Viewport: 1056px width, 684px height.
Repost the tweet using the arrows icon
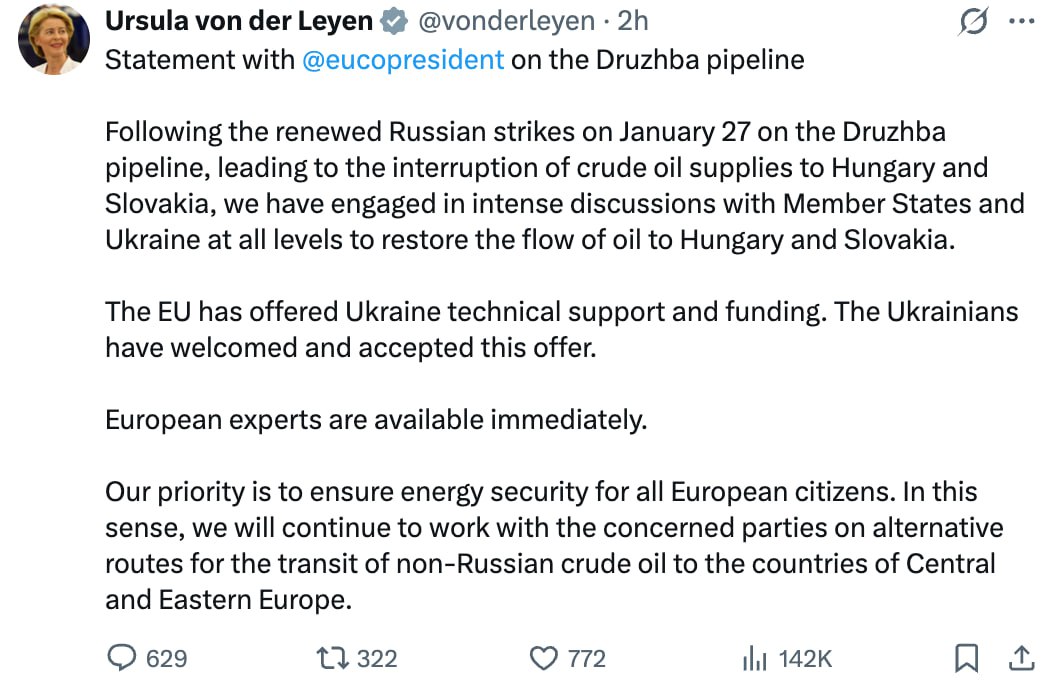[x=329, y=657]
